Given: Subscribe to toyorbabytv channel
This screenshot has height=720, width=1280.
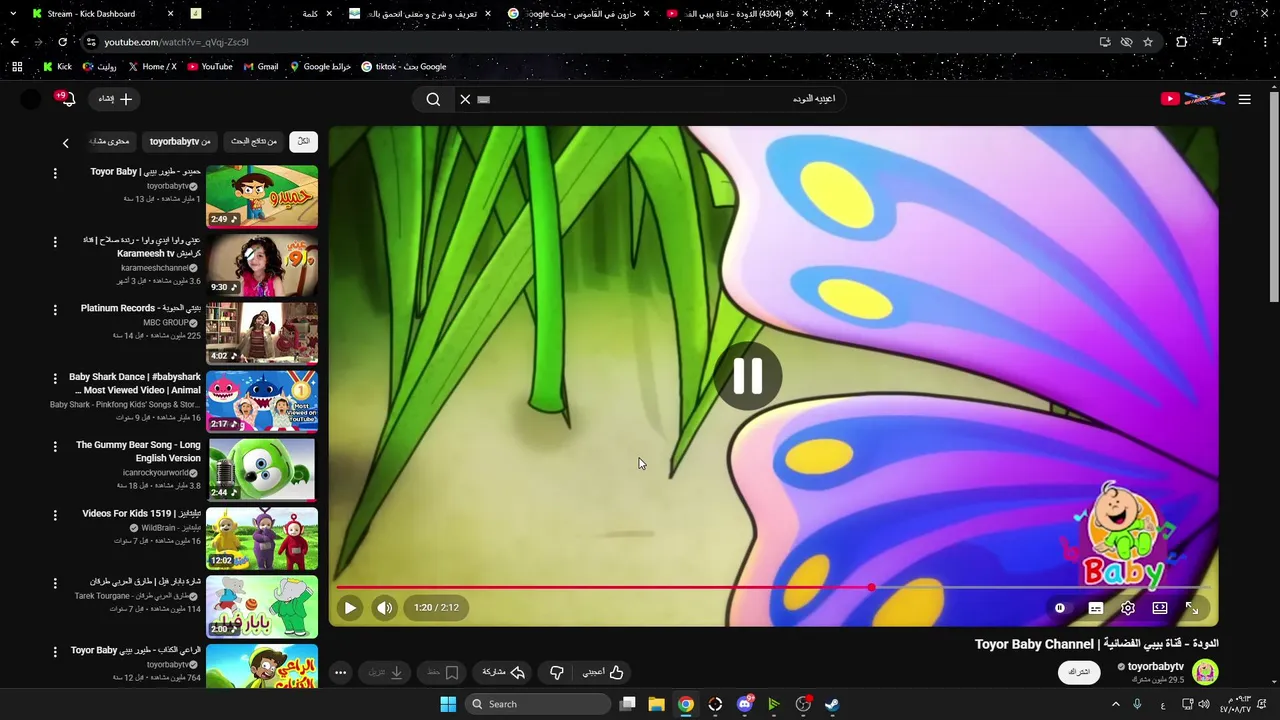Looking at the screenshot, I should point(1079,672).
